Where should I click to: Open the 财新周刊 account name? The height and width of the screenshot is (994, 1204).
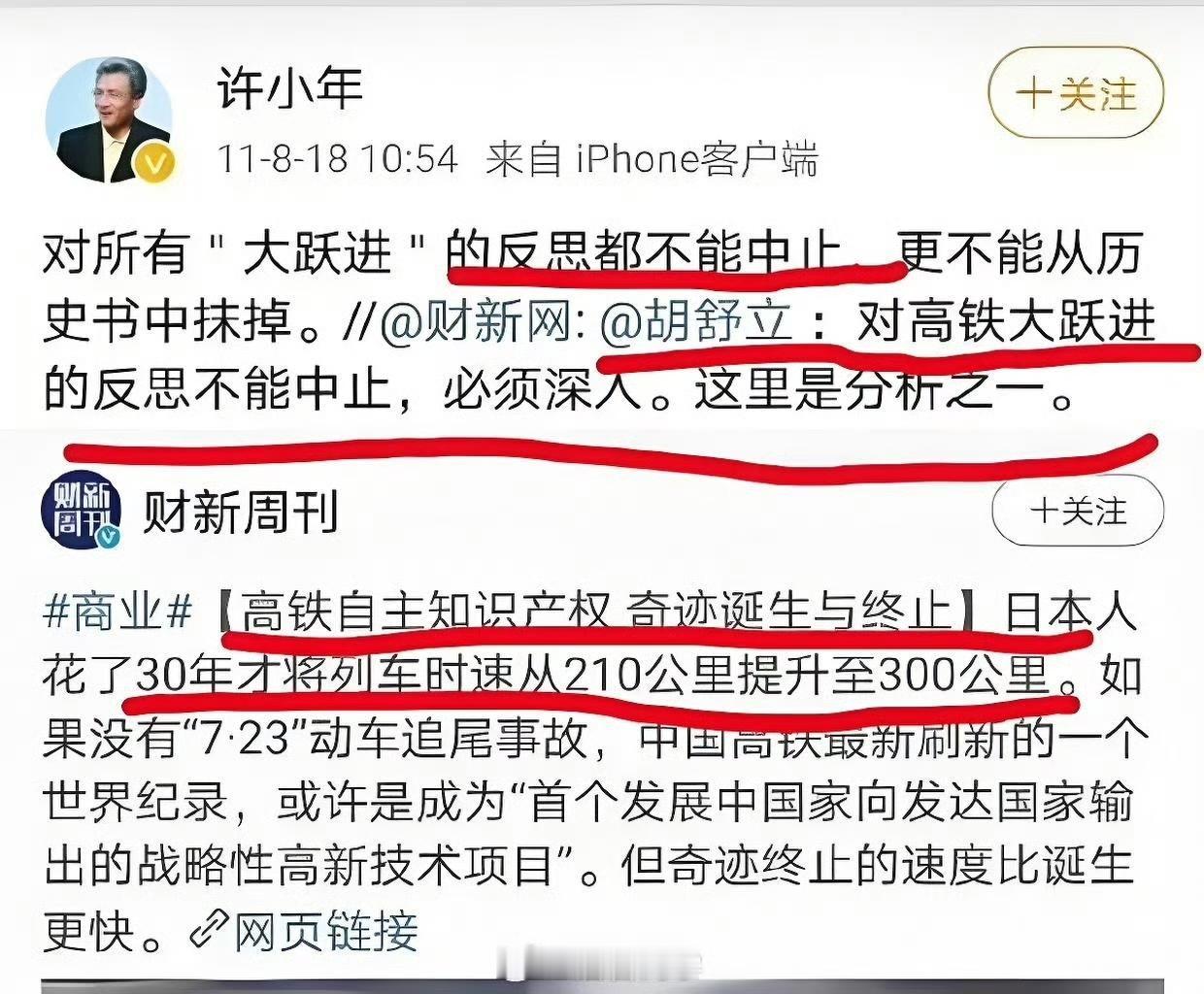pyautogui.click(x=240, y=512)
